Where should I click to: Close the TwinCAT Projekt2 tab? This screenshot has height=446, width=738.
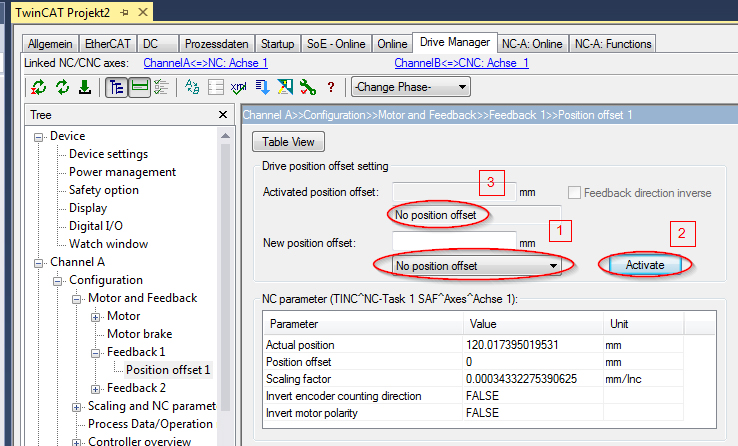pyautogui.click(x=143, y=12)
